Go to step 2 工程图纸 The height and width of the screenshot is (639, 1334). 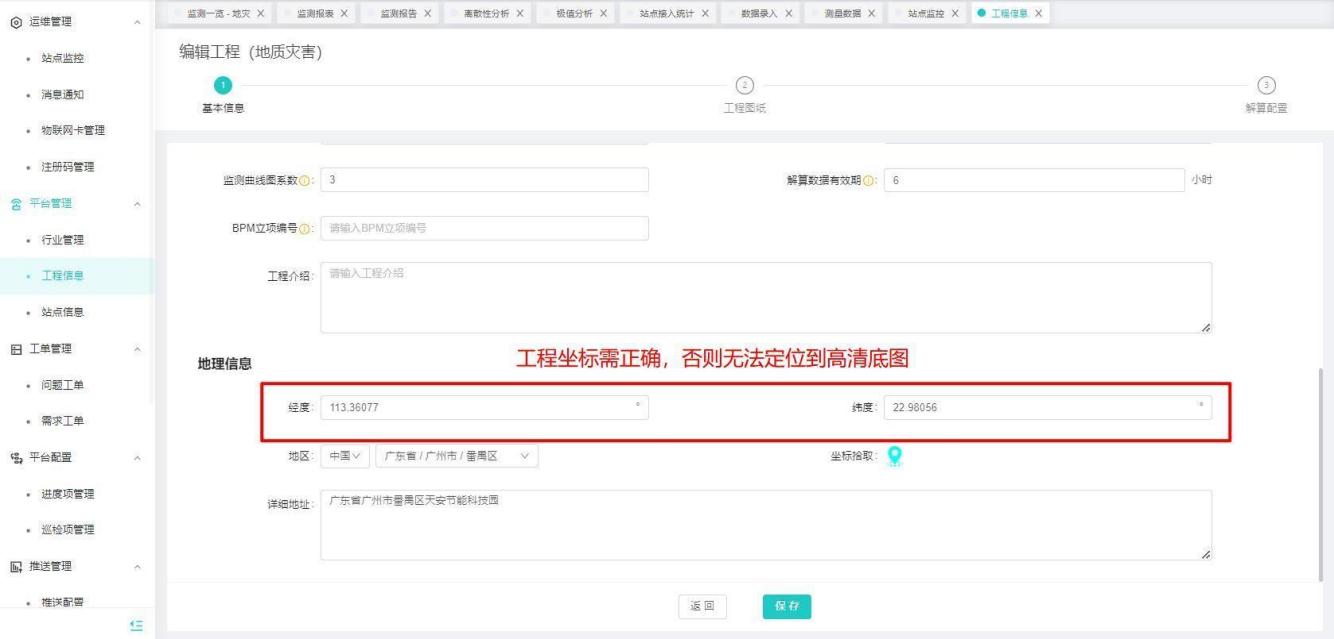click(x=744, y=85)
